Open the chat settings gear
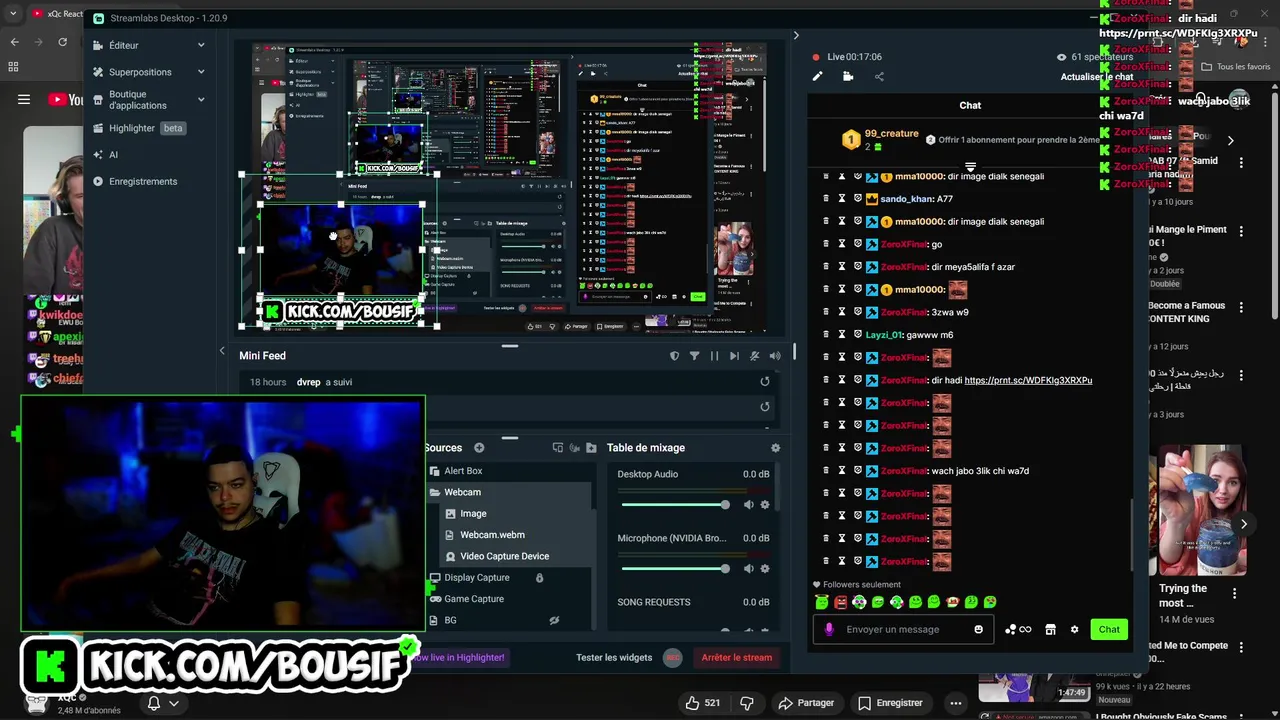Screen dimensions: 1280x720 click(x=1074, y=629)
